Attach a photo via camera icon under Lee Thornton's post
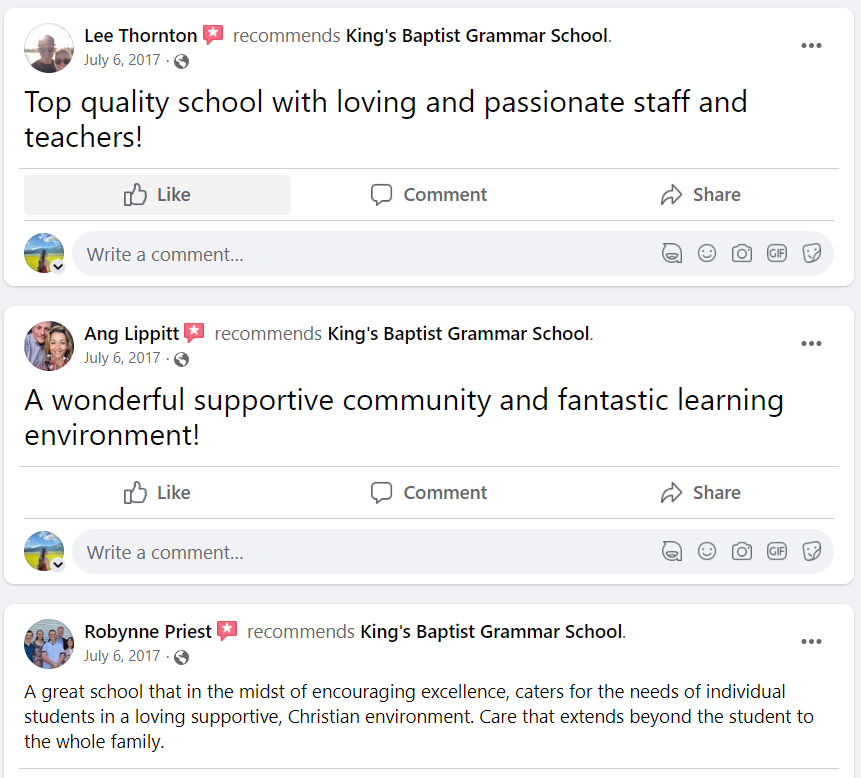Screen dimensions: 861x778 click(741, 254)
